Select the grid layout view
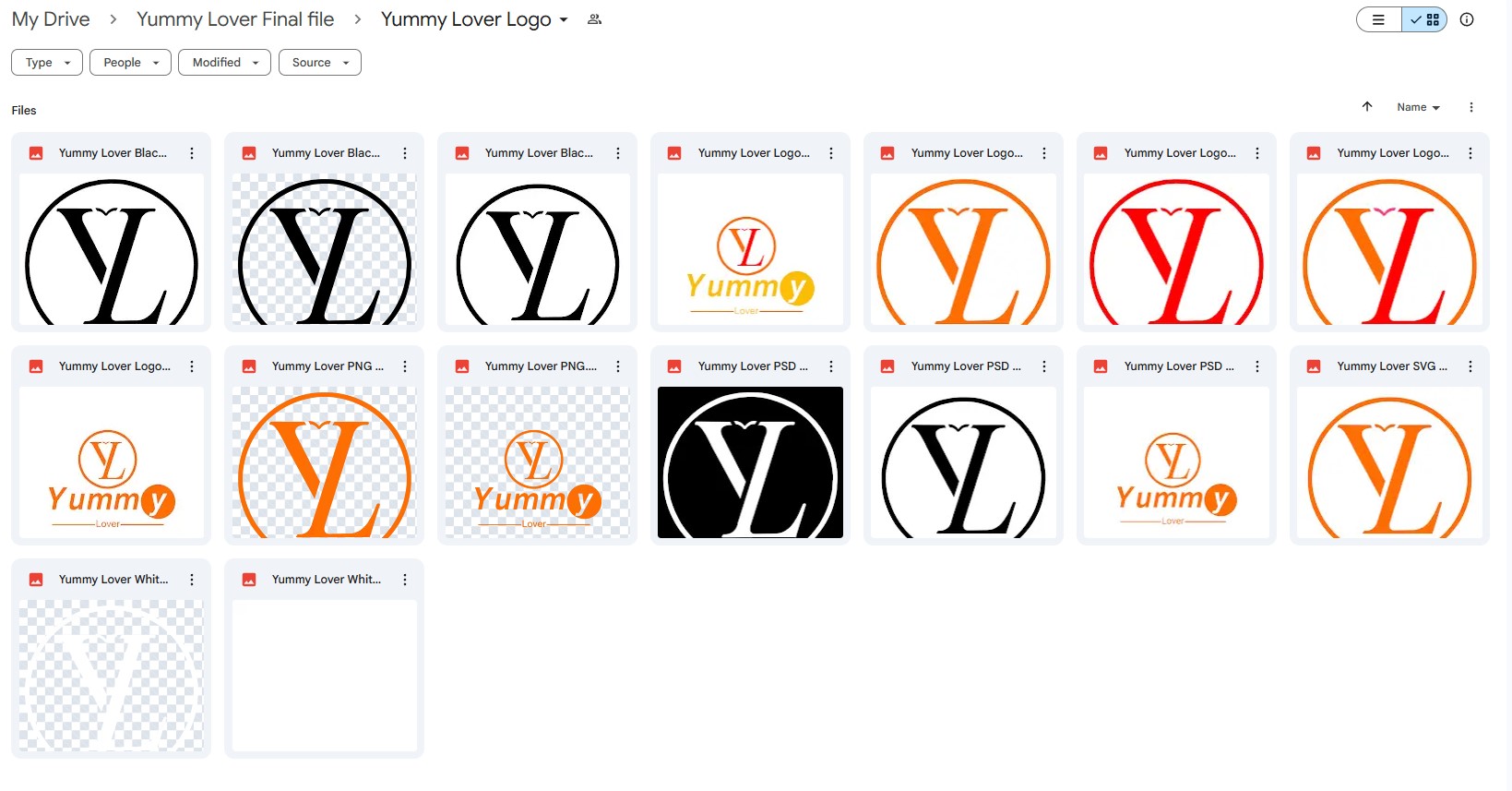 tap(1424, 19)
